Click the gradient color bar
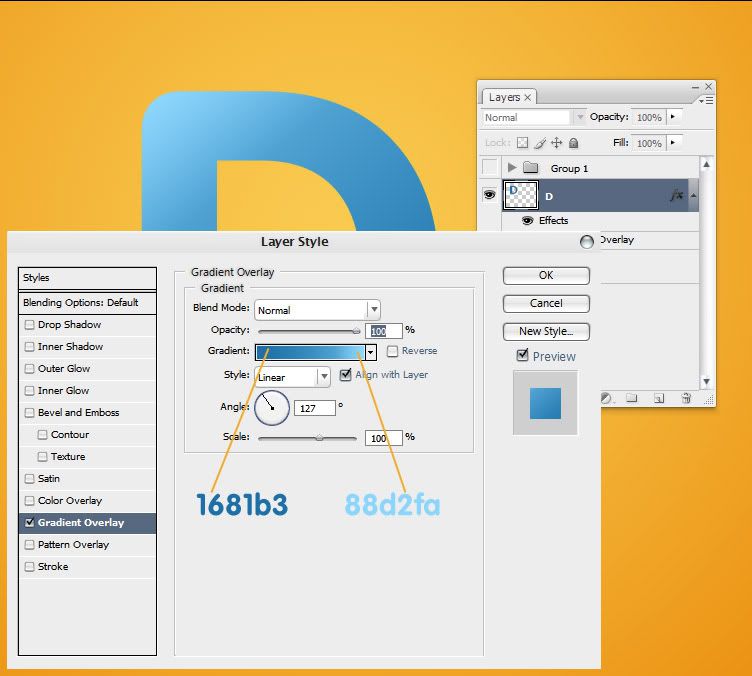The image size is (752, 676). point(310,352)
